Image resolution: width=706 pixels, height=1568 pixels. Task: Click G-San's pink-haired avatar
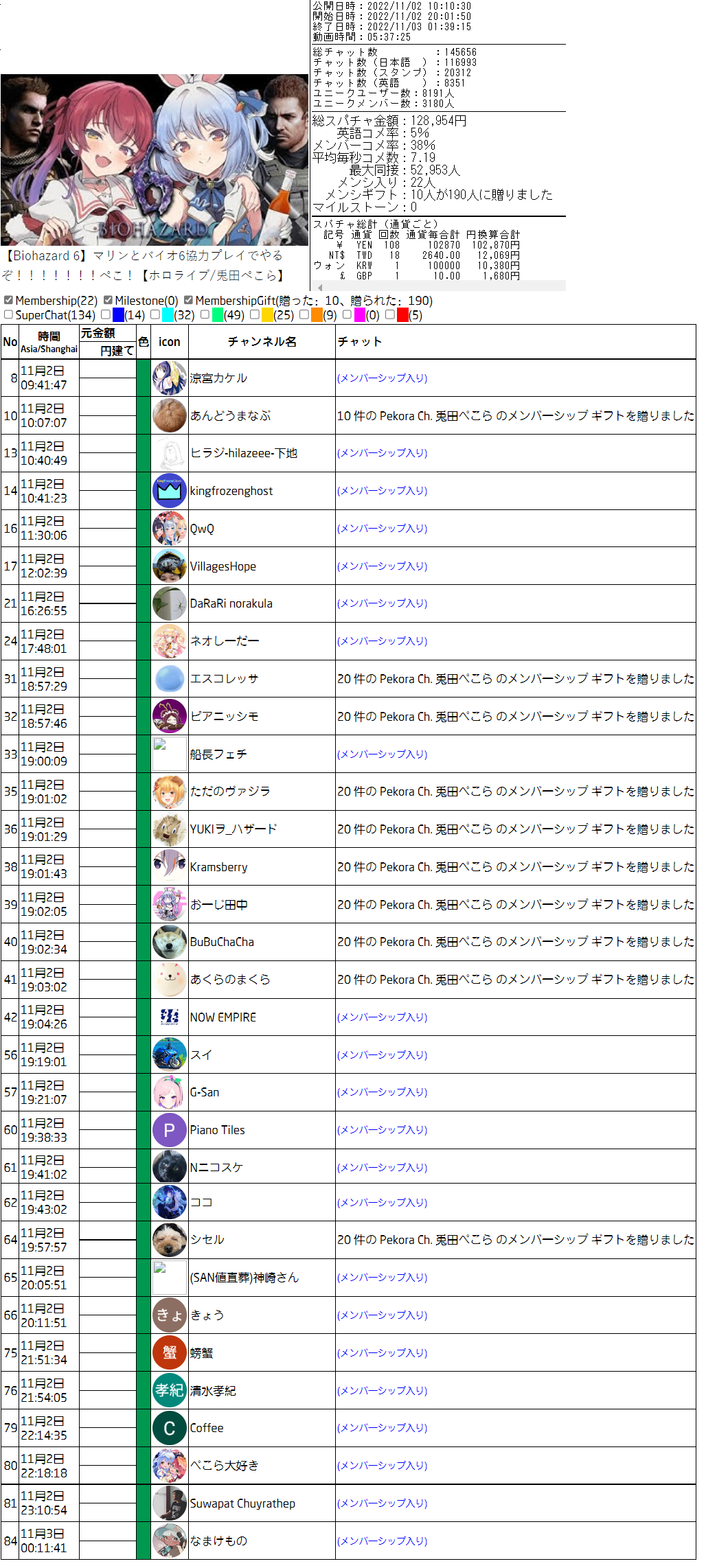click(x=170, y=1092)
